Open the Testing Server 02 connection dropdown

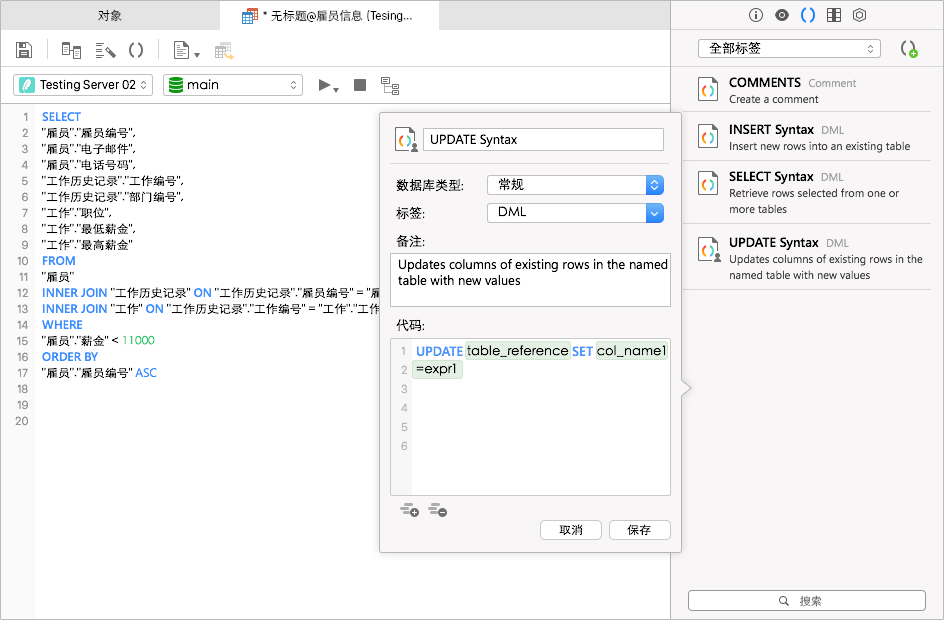click(82, 85)
